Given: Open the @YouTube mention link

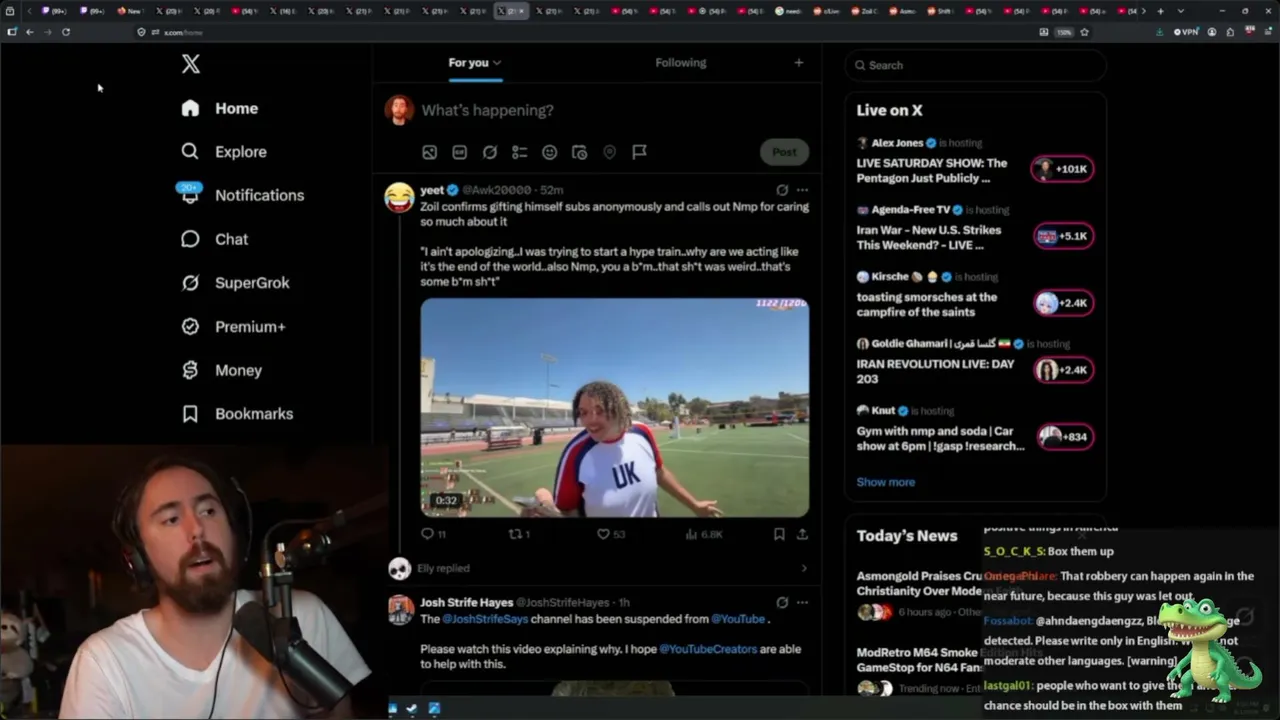Looking at the screenshot, I should 738,619.
